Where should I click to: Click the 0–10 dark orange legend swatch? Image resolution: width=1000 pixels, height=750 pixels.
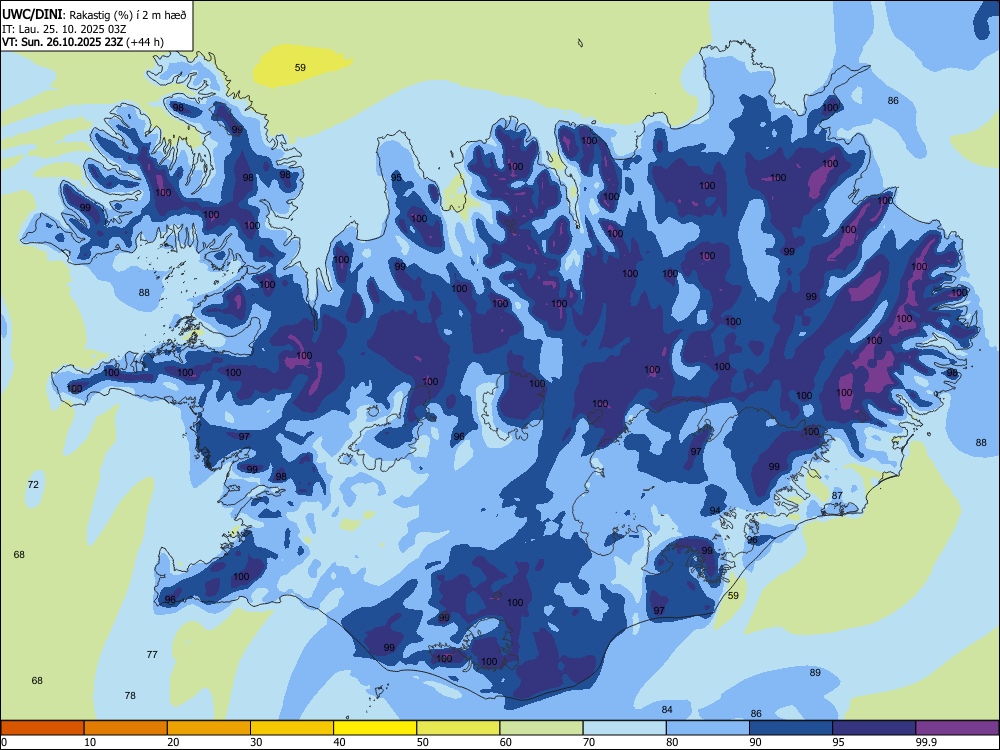pyautogui.click(x=42, y=728)
